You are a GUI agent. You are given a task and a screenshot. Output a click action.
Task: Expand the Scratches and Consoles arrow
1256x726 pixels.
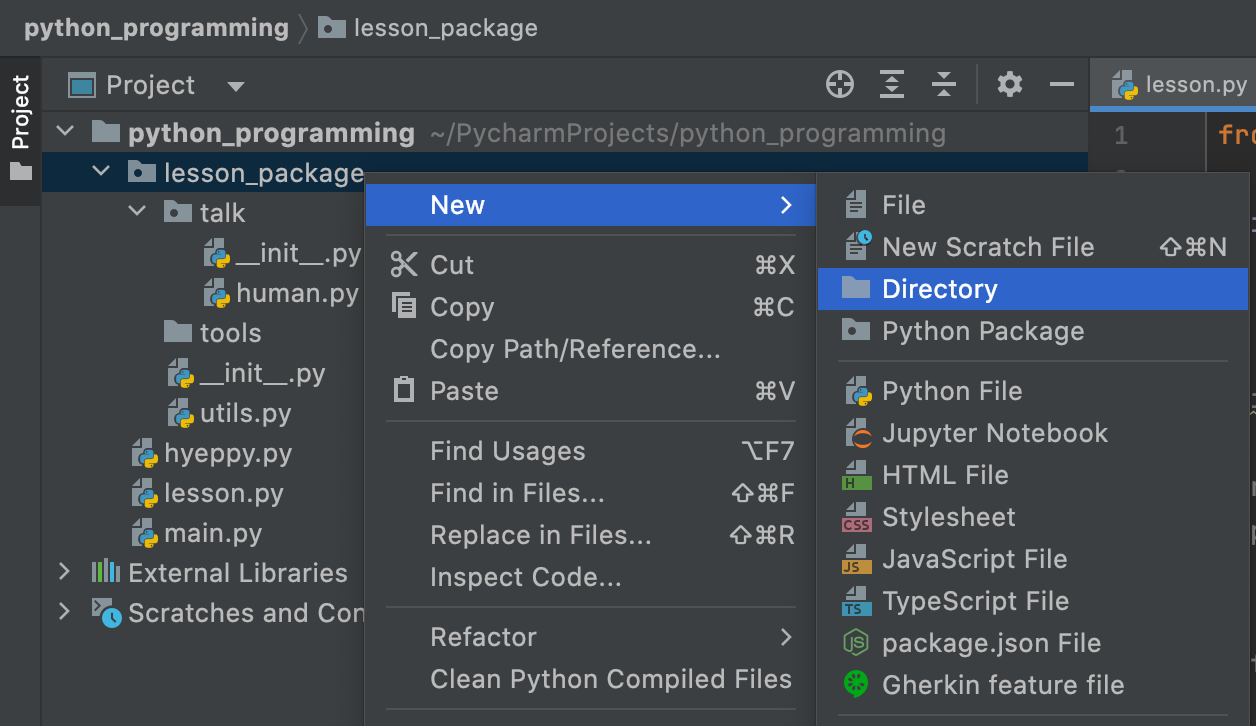[65, 612]
